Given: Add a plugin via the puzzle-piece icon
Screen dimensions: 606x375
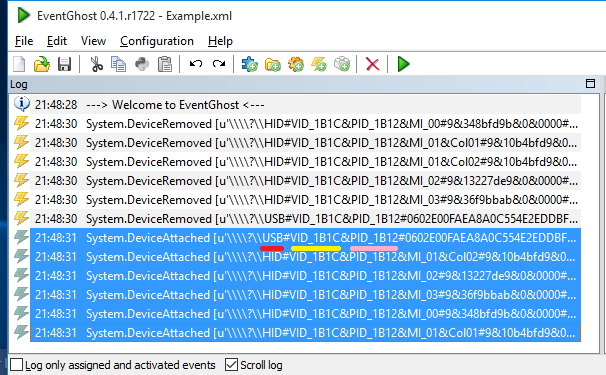Looking at the screenshot, I should [x=250, y=64].
